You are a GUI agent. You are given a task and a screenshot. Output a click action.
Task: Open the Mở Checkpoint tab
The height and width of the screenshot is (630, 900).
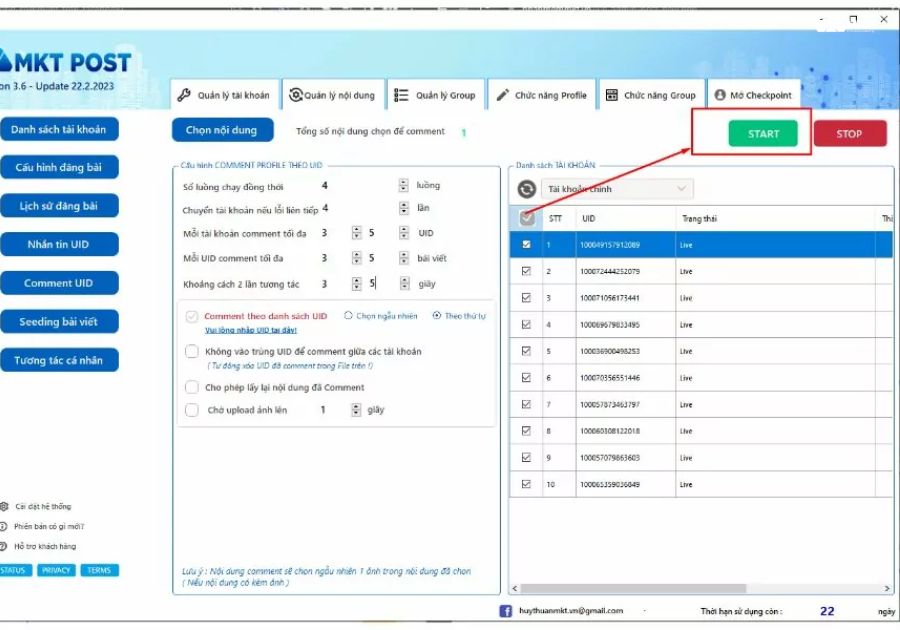pyautogui.click(x=754, y=95)
